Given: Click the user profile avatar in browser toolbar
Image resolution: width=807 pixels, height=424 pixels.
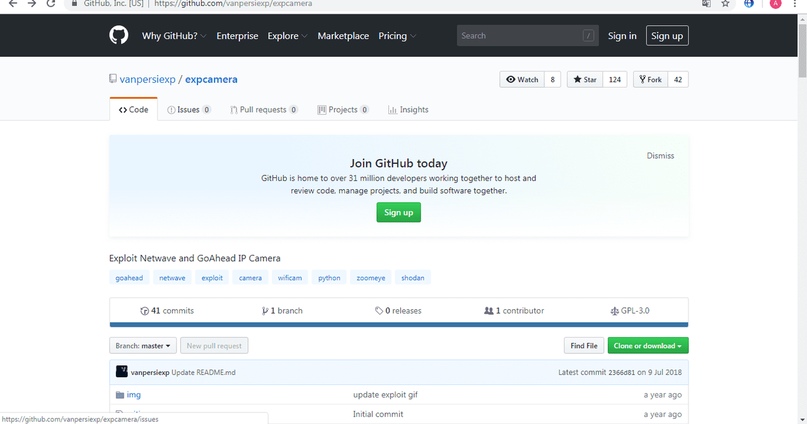Looking at the screenshot, I should 775,4.
